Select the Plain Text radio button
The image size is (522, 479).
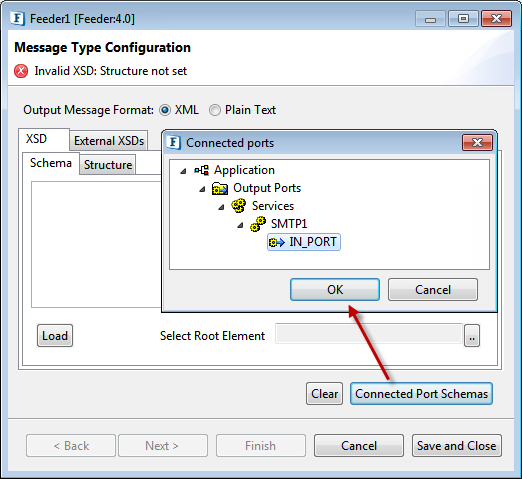[215, 110]
